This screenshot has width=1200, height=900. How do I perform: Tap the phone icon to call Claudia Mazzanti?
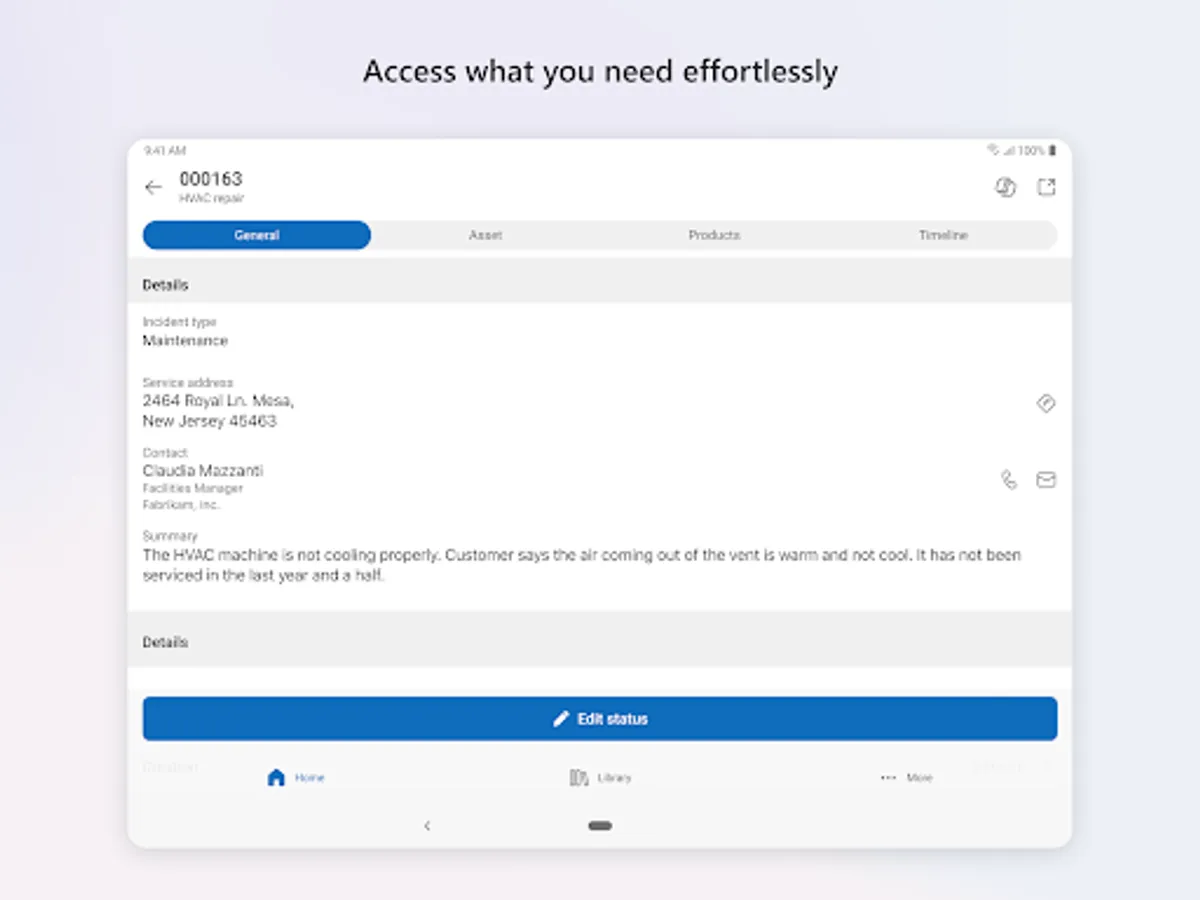(x=1008, y=480)
